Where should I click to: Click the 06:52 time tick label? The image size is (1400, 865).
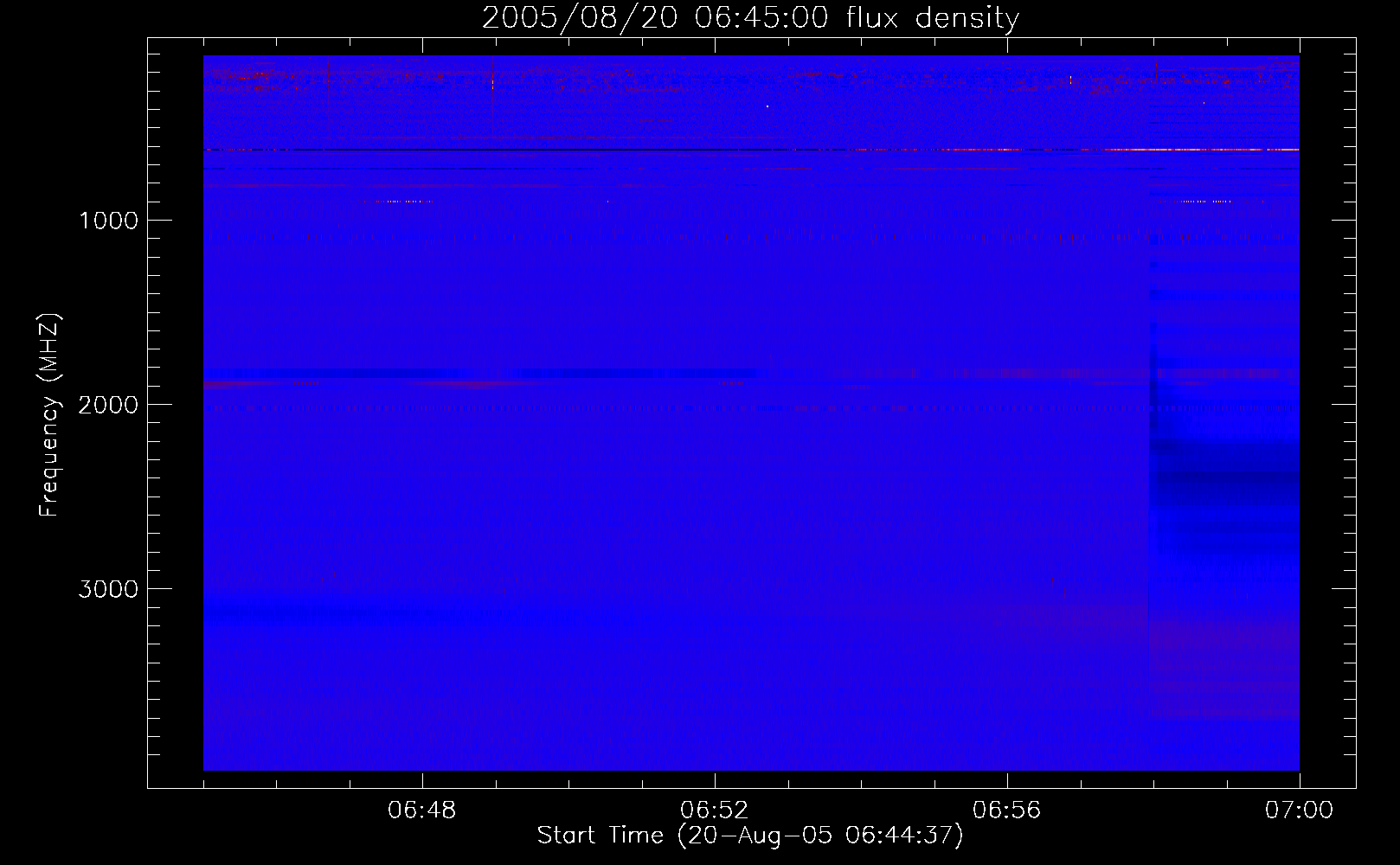(x=715, y=811)
